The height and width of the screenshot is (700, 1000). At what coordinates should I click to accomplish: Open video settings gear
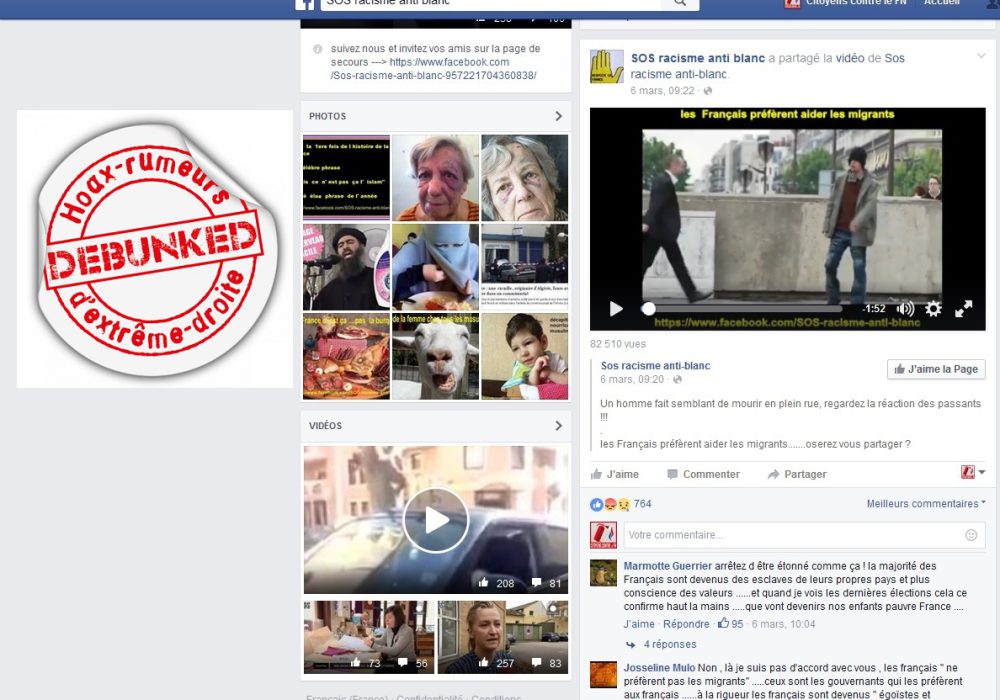tap(933, 309)
